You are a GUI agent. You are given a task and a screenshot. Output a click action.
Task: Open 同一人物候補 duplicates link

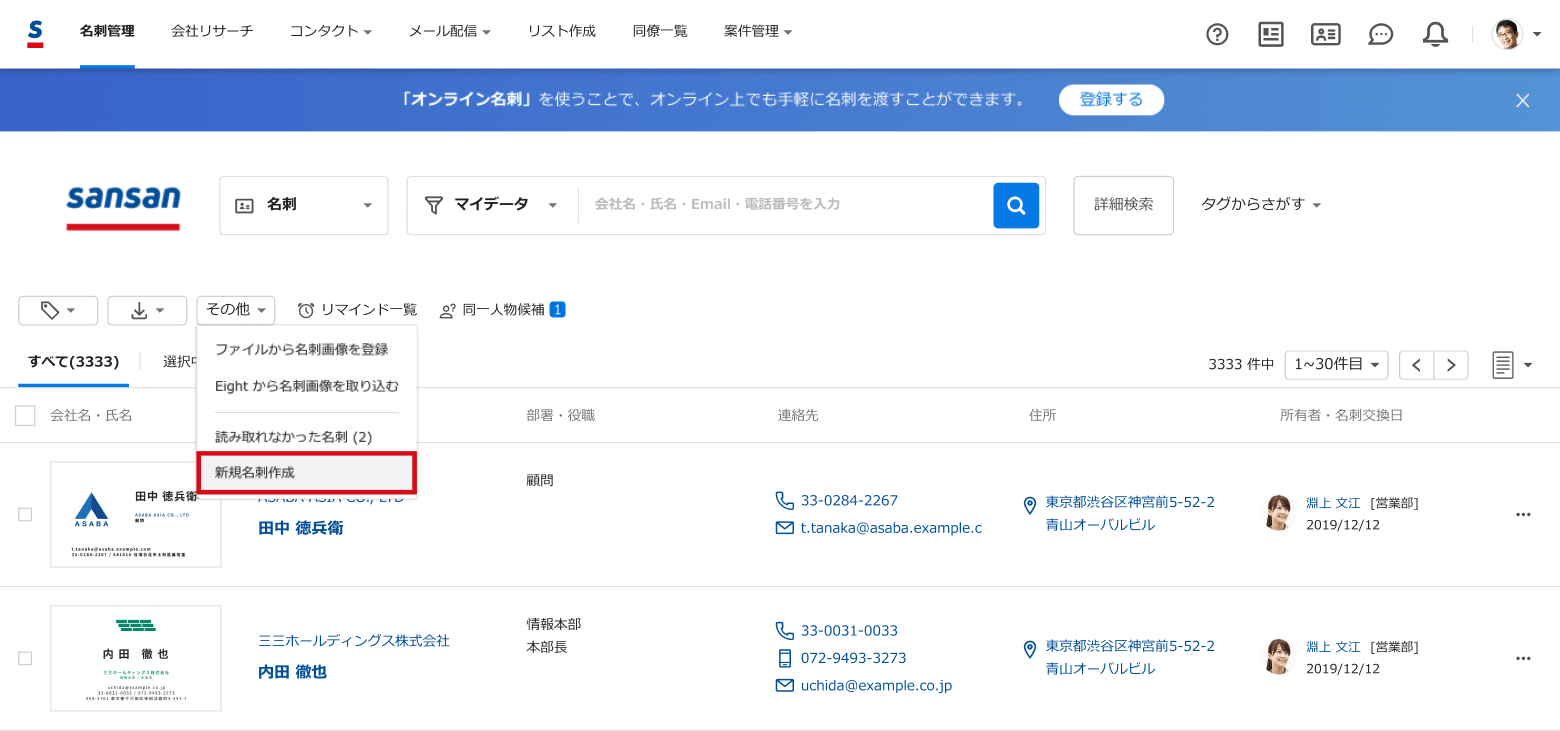pyautogui.click(x=502, y=310)
